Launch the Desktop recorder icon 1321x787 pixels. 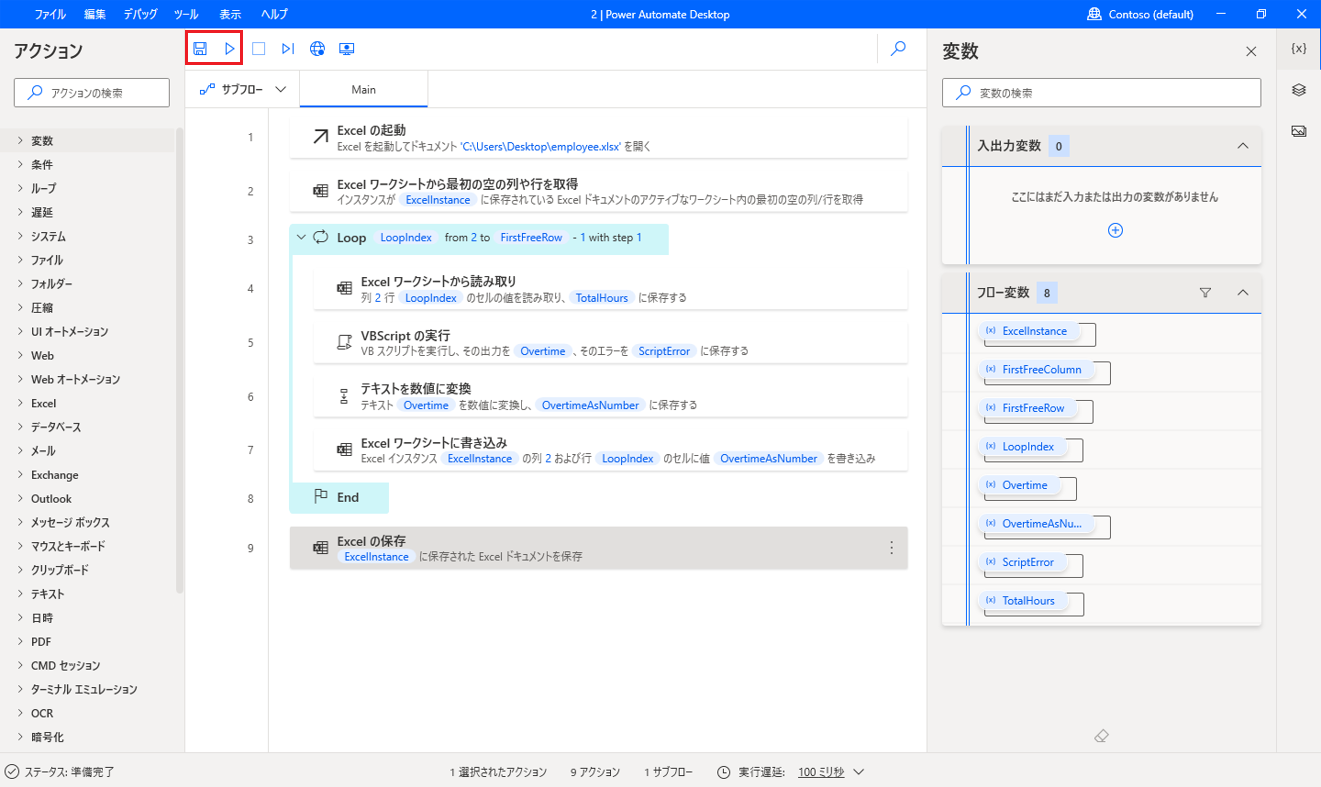point(347,47)
